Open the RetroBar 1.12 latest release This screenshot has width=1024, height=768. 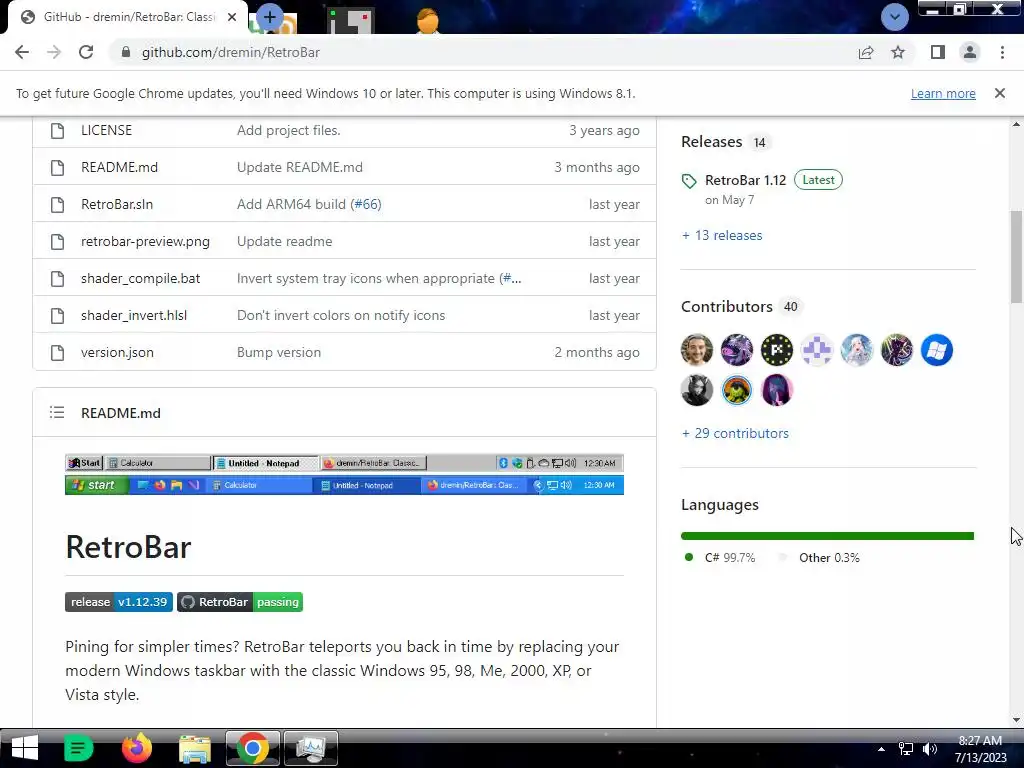(x=745, y=180)
